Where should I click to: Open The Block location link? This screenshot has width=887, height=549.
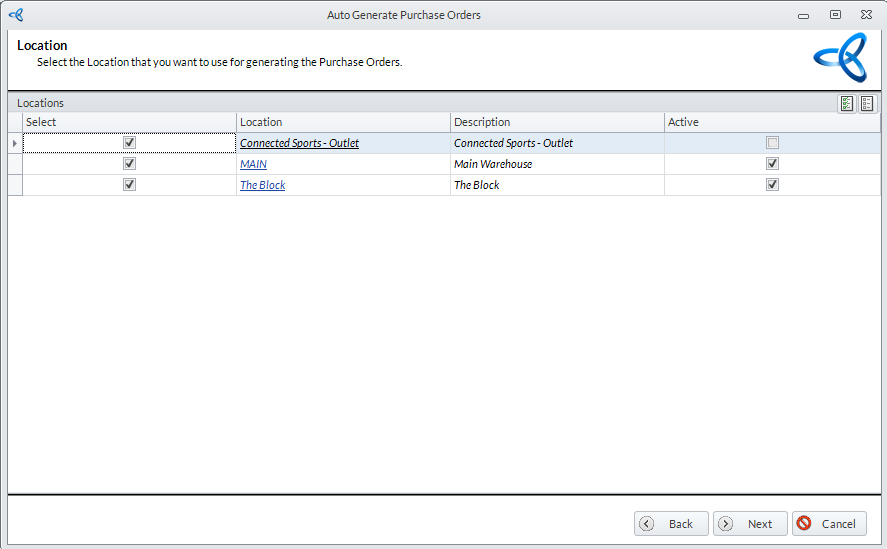coord(262,185)
